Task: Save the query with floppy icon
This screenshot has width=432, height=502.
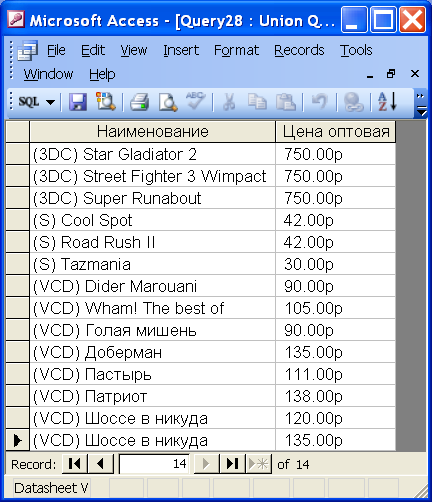Action: pyautogui.click(x=78, y=102)
